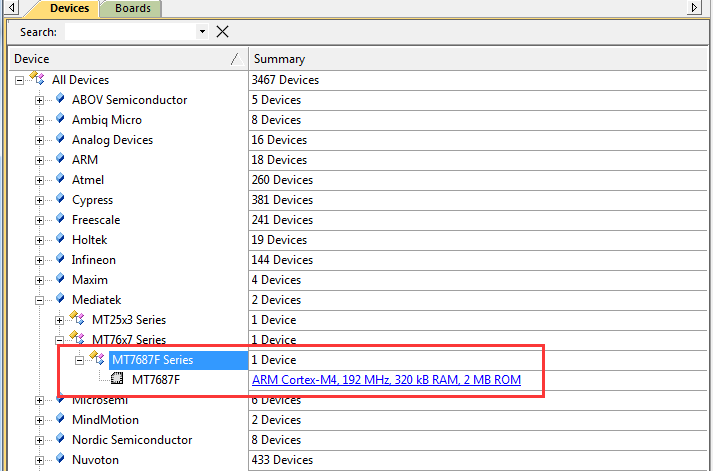713x471 pixels.
Task: Click the Maxim vendor icon
Action: (x=60, y=279)
